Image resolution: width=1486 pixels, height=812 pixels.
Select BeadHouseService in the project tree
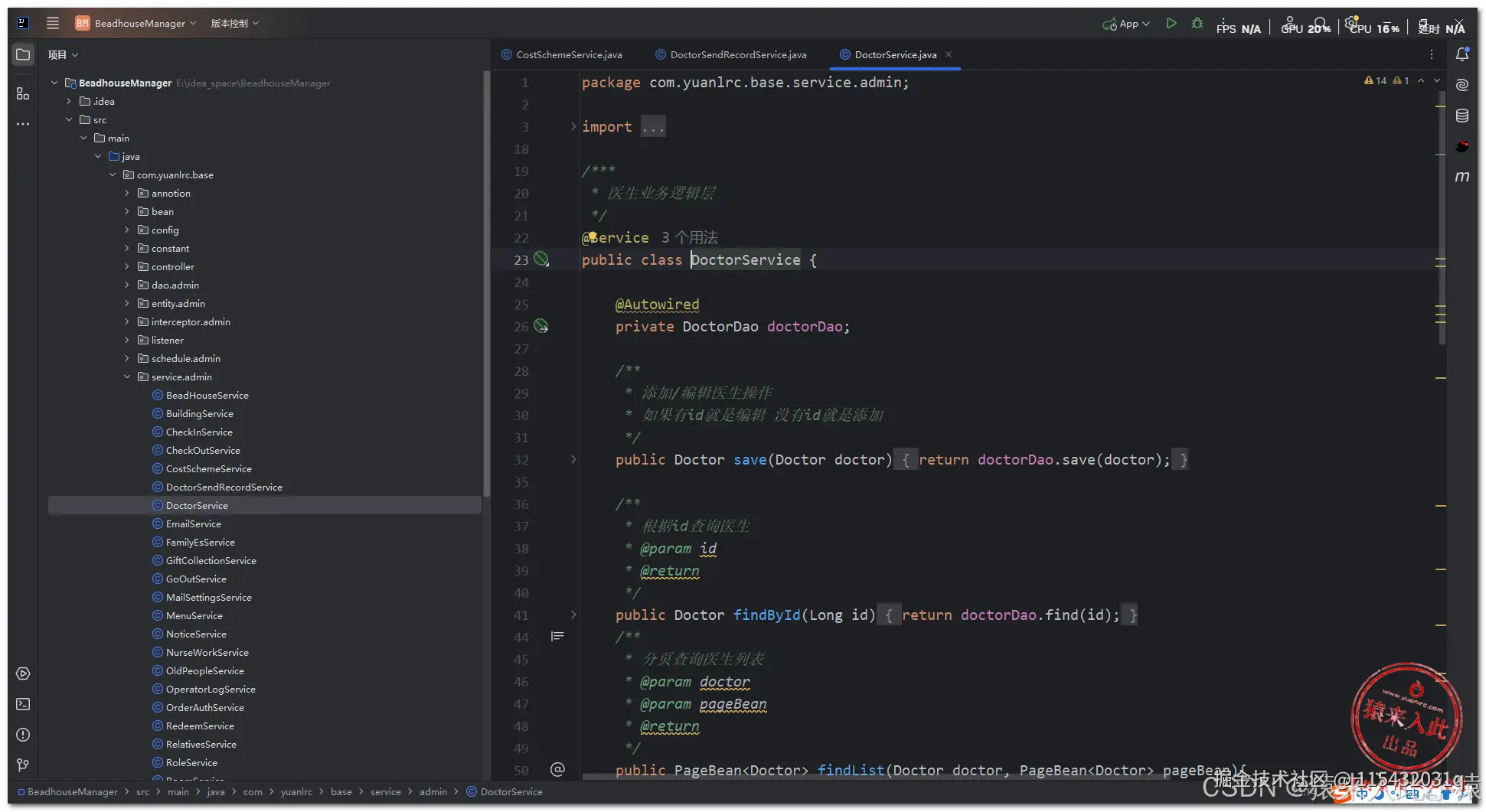coord(207,395)
